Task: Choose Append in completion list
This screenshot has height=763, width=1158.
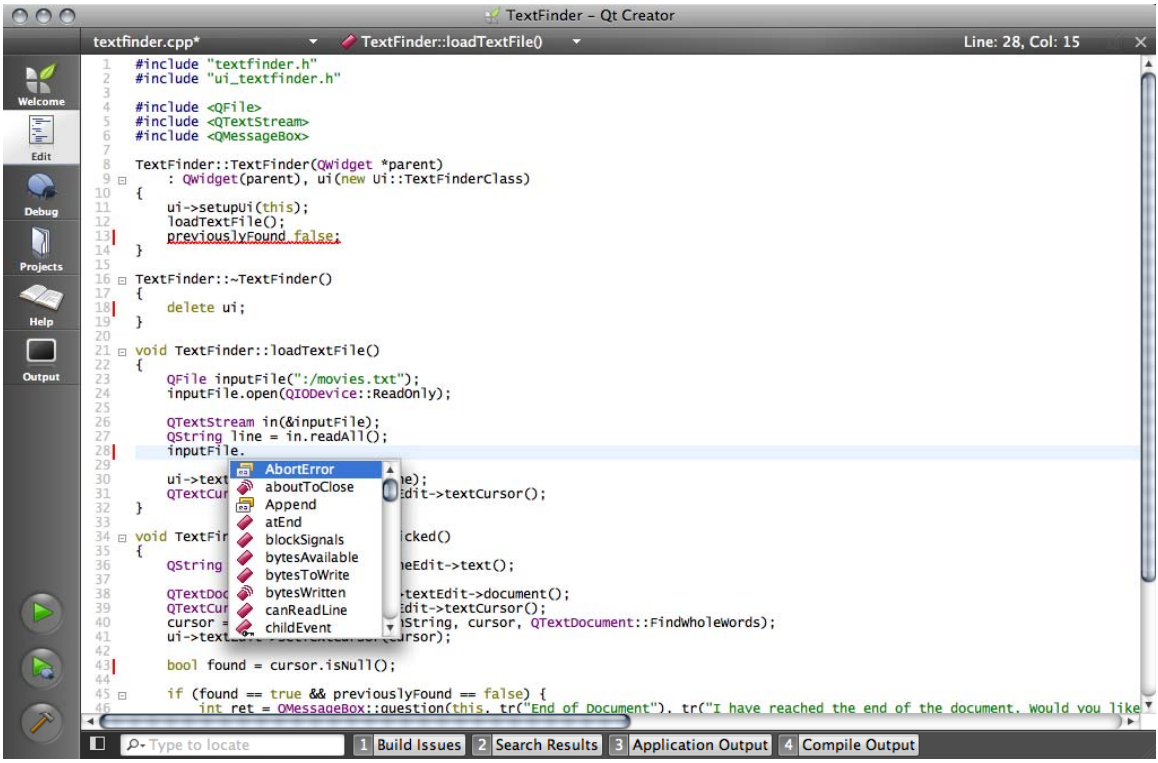Action: (306, 504)
